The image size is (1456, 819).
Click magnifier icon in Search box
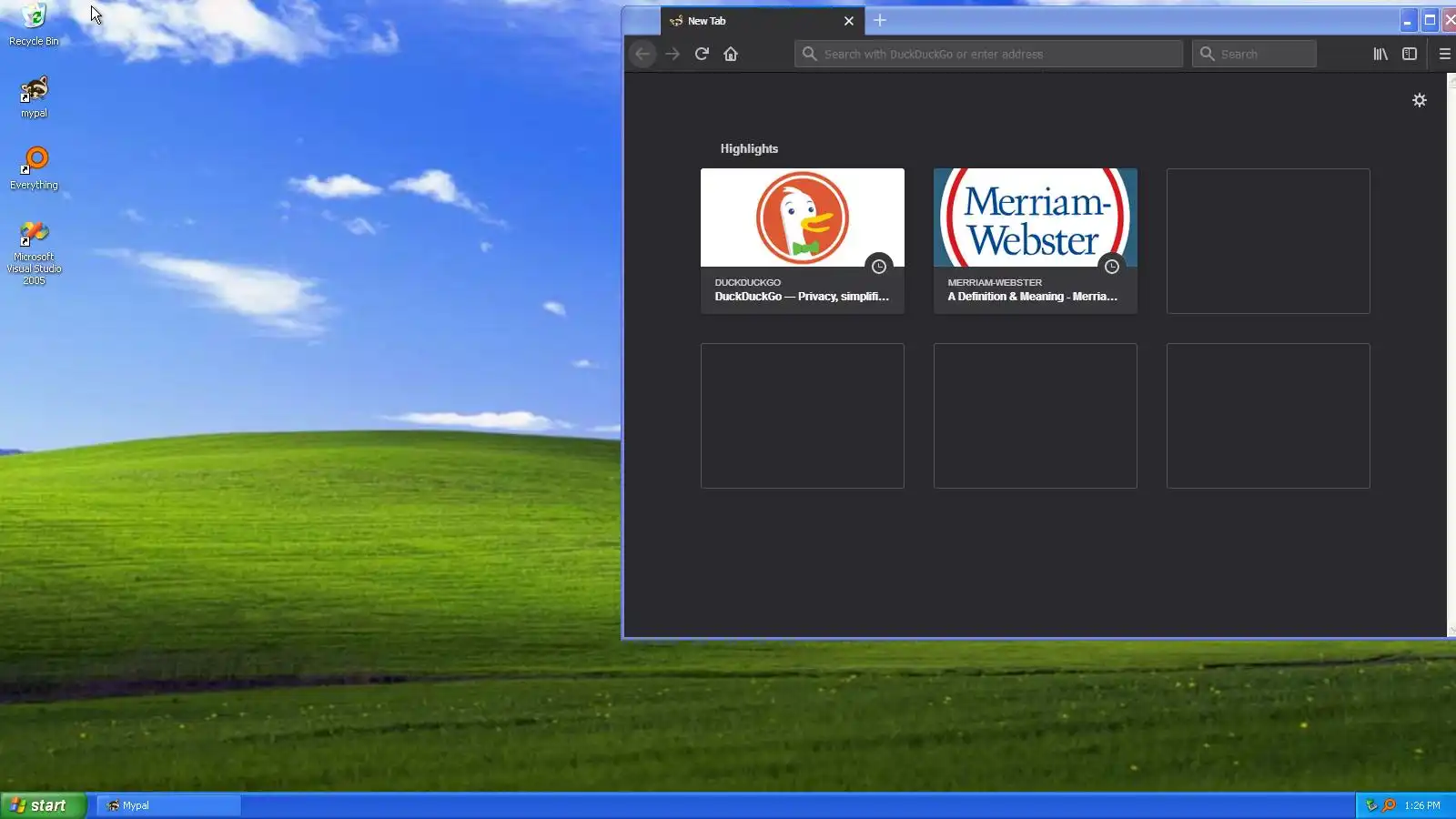pyautogui.click(x=1208, y=54)
